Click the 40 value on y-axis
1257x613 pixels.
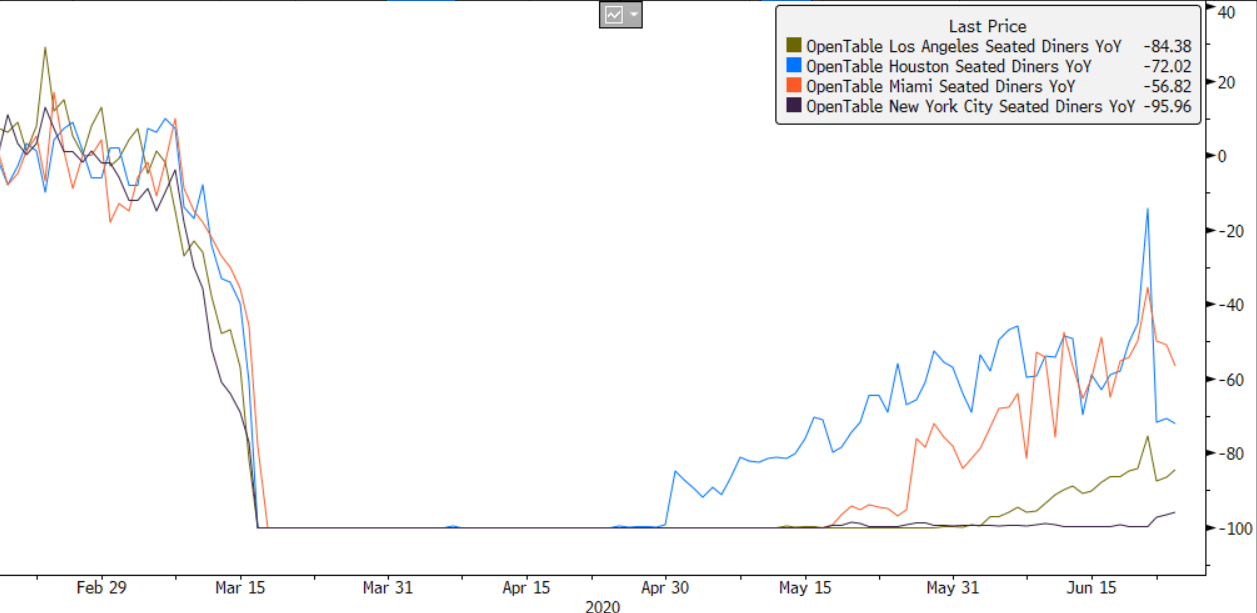click(x=1225, y=11)
